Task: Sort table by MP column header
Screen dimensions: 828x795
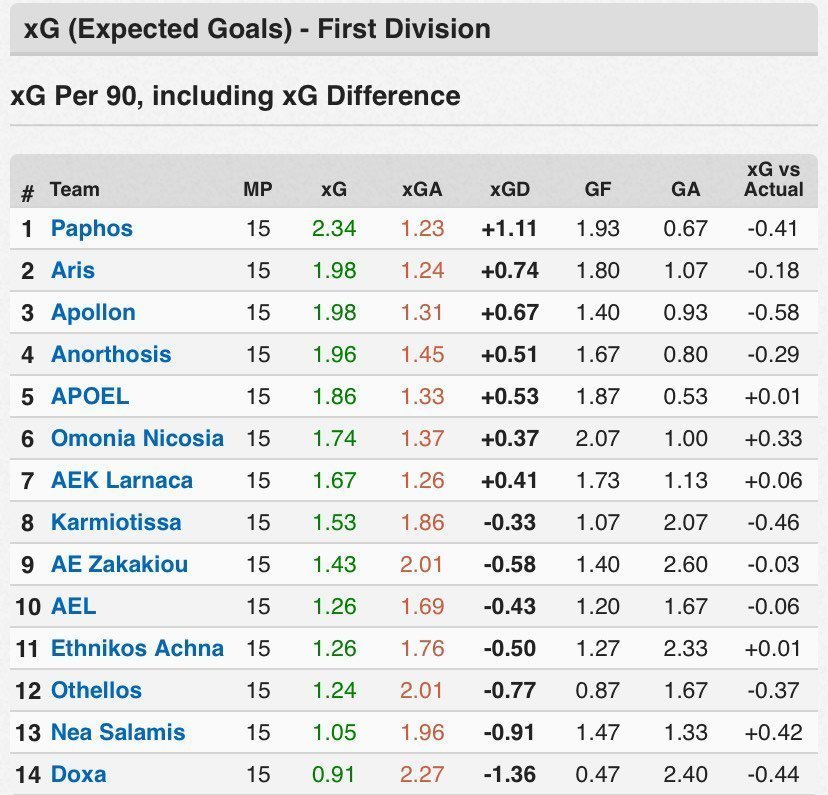Action: click(258, 189)
